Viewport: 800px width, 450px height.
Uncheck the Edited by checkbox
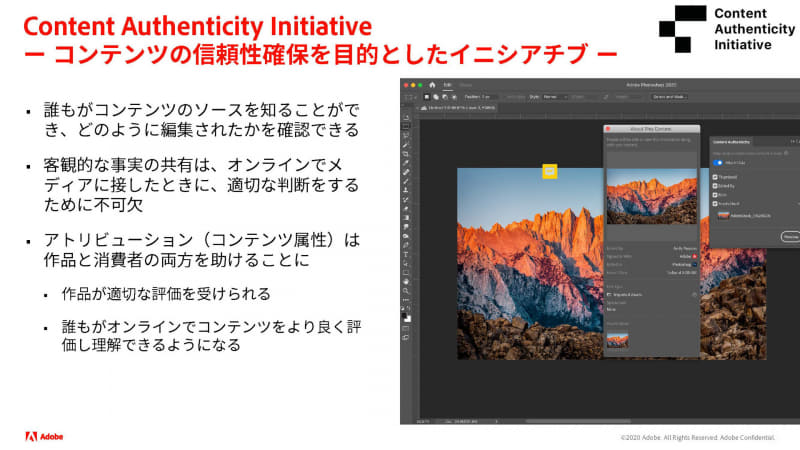click(715, 186)
